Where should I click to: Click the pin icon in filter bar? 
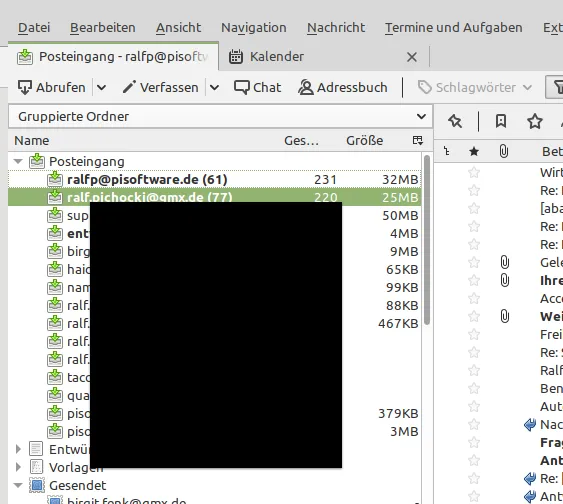(x=455, y=121)
